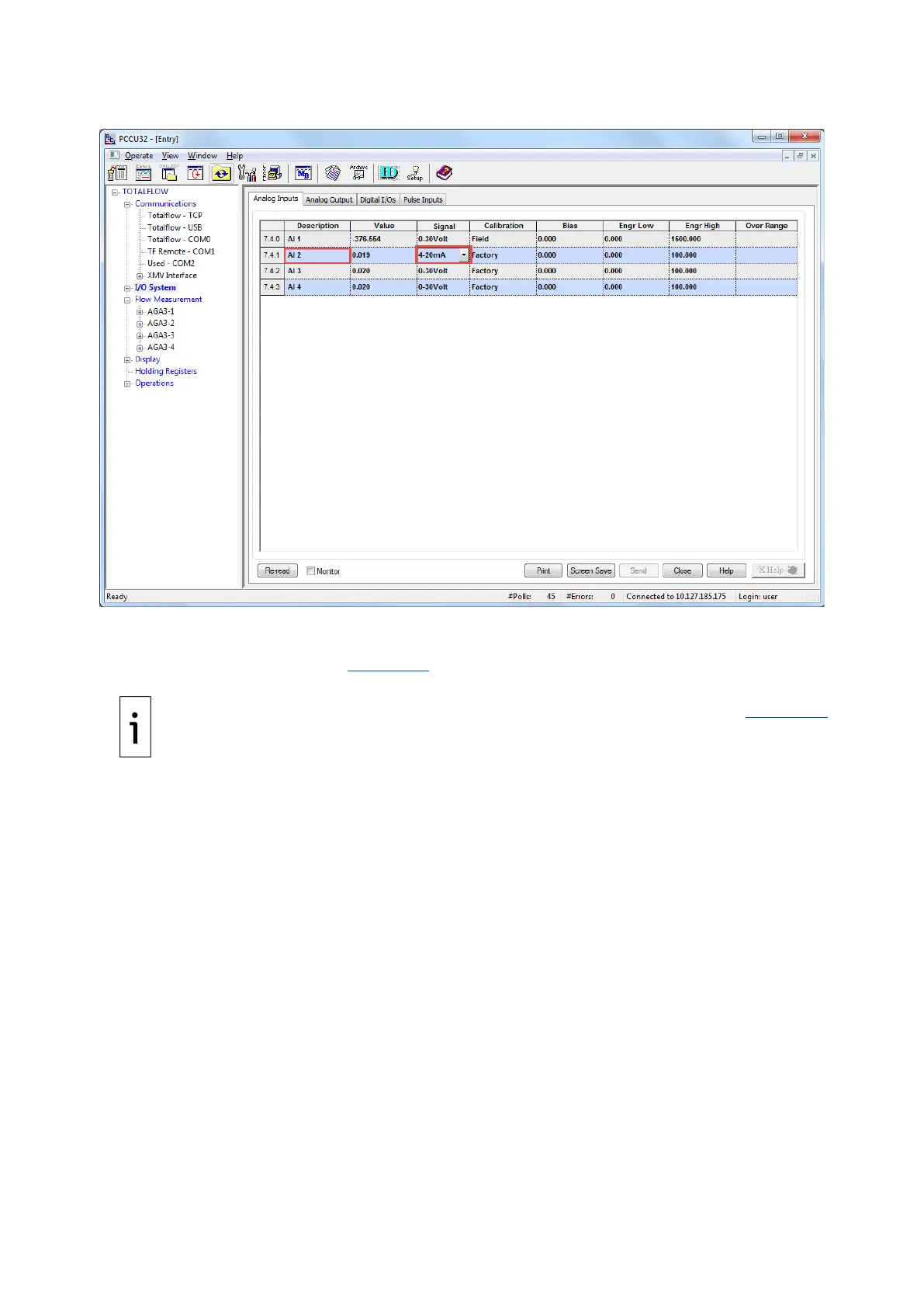Switch to the Analog Output tab

point(329,200)
